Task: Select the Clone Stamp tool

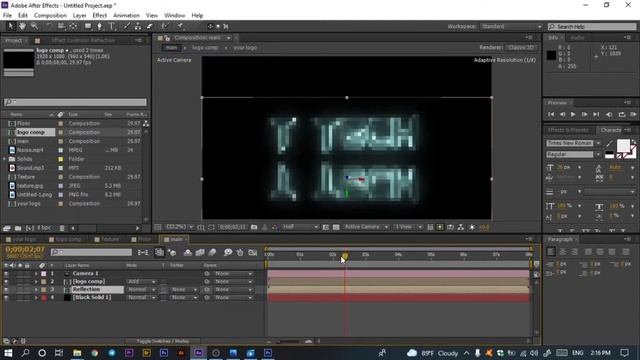Action: [138, 26]
